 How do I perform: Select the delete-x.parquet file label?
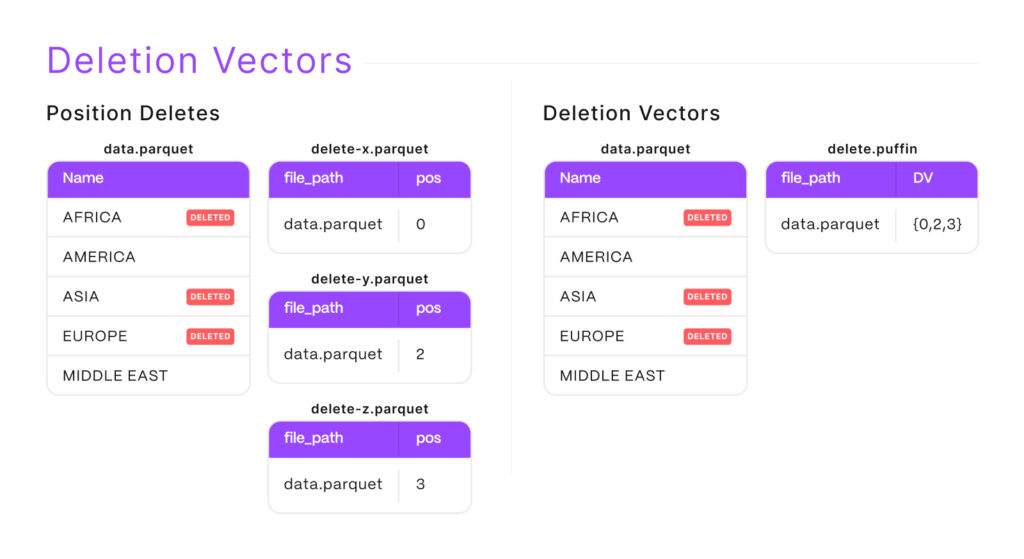[369, 149]
